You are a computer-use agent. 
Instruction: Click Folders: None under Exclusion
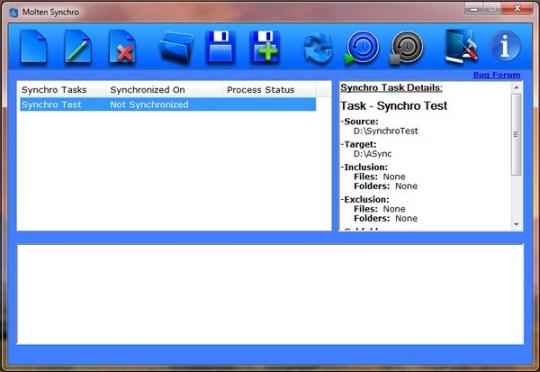[385, 218]
